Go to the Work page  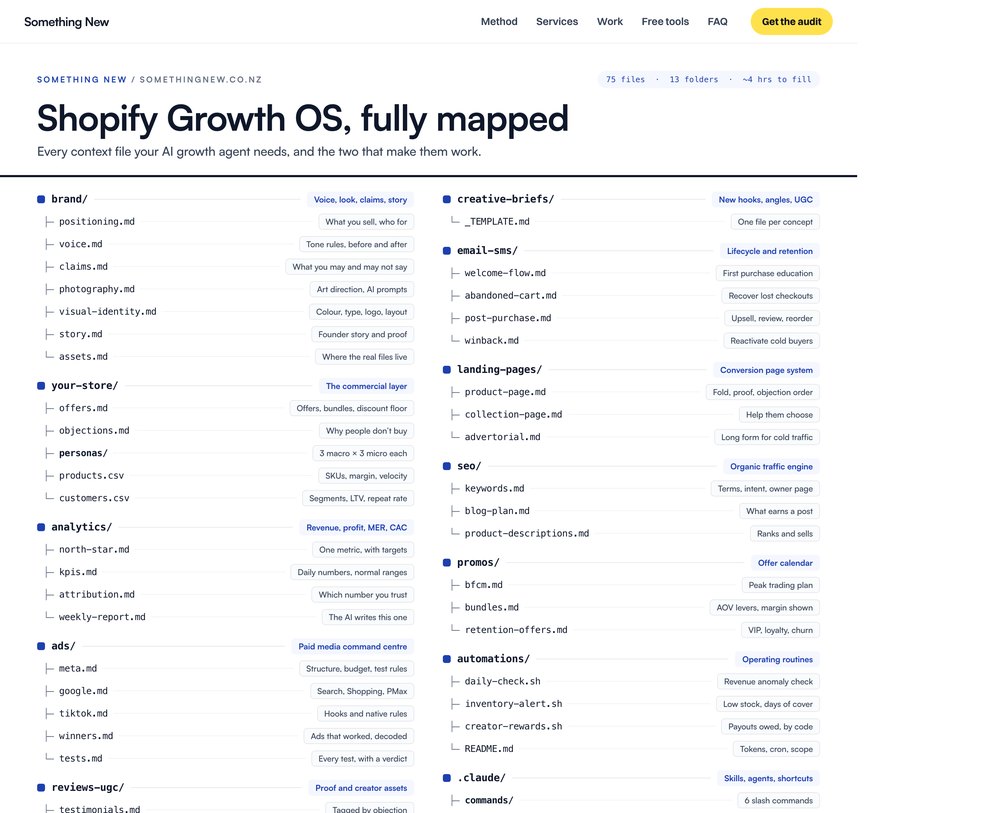coord(610,22)
